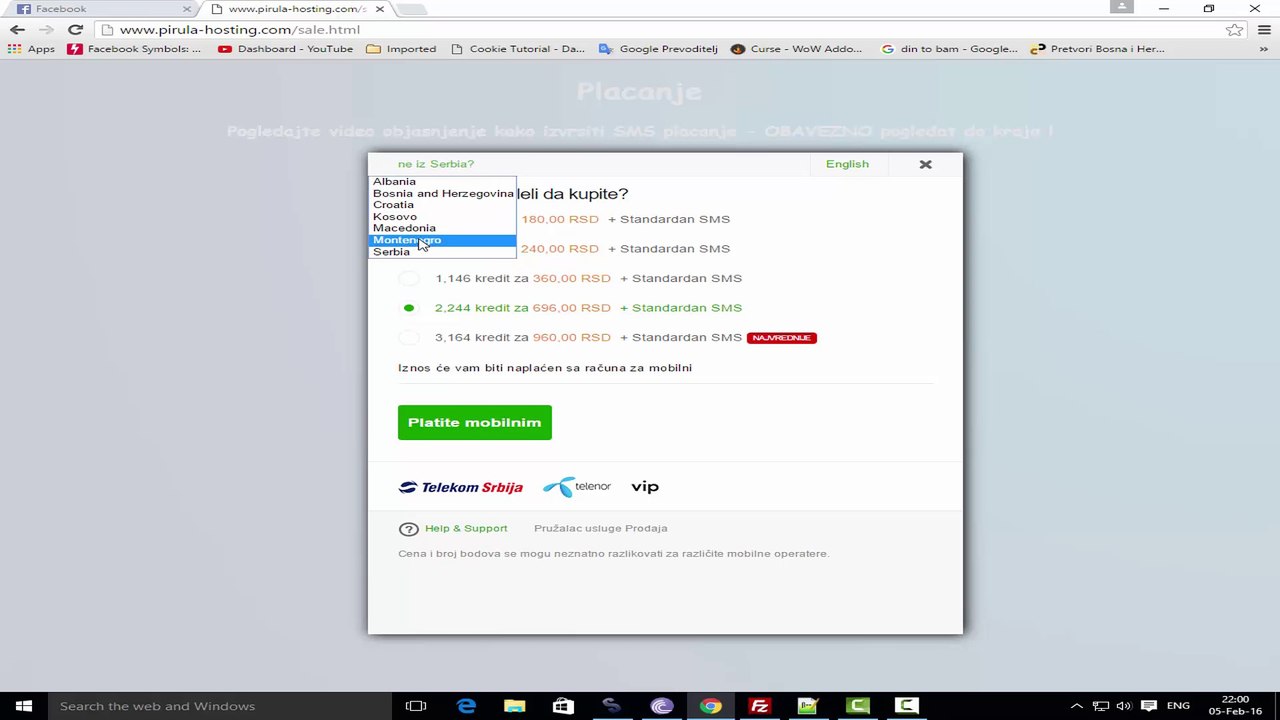
Task: Select the 1,146 kredit radio option
Action: 409,278
